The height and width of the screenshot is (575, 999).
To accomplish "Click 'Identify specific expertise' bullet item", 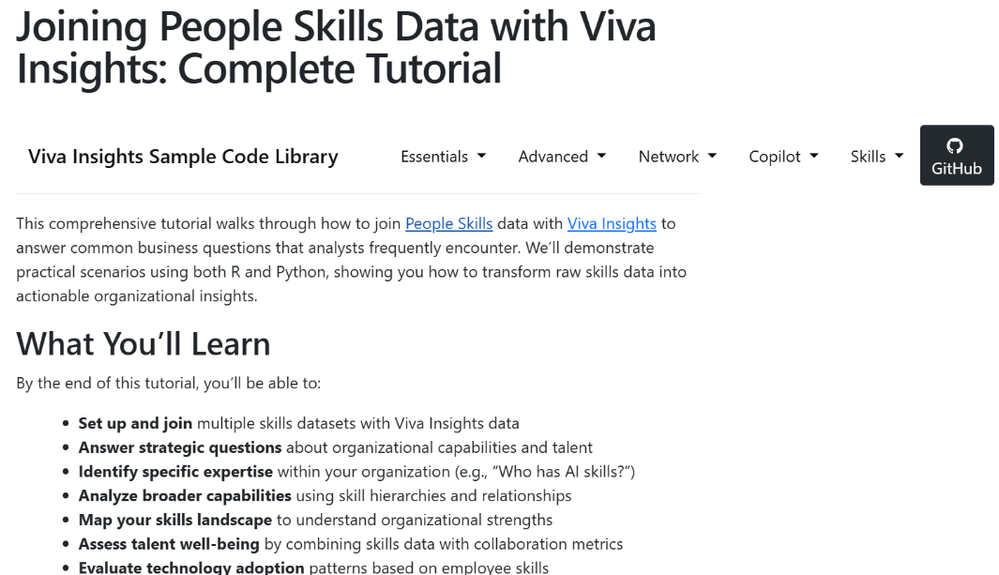I will [175, 471].
